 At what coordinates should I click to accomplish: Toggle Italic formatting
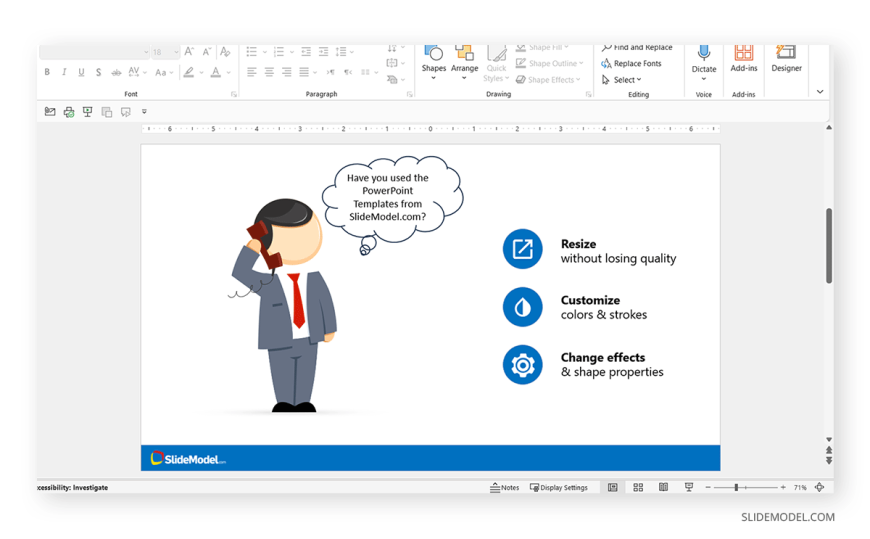(64, 72)
